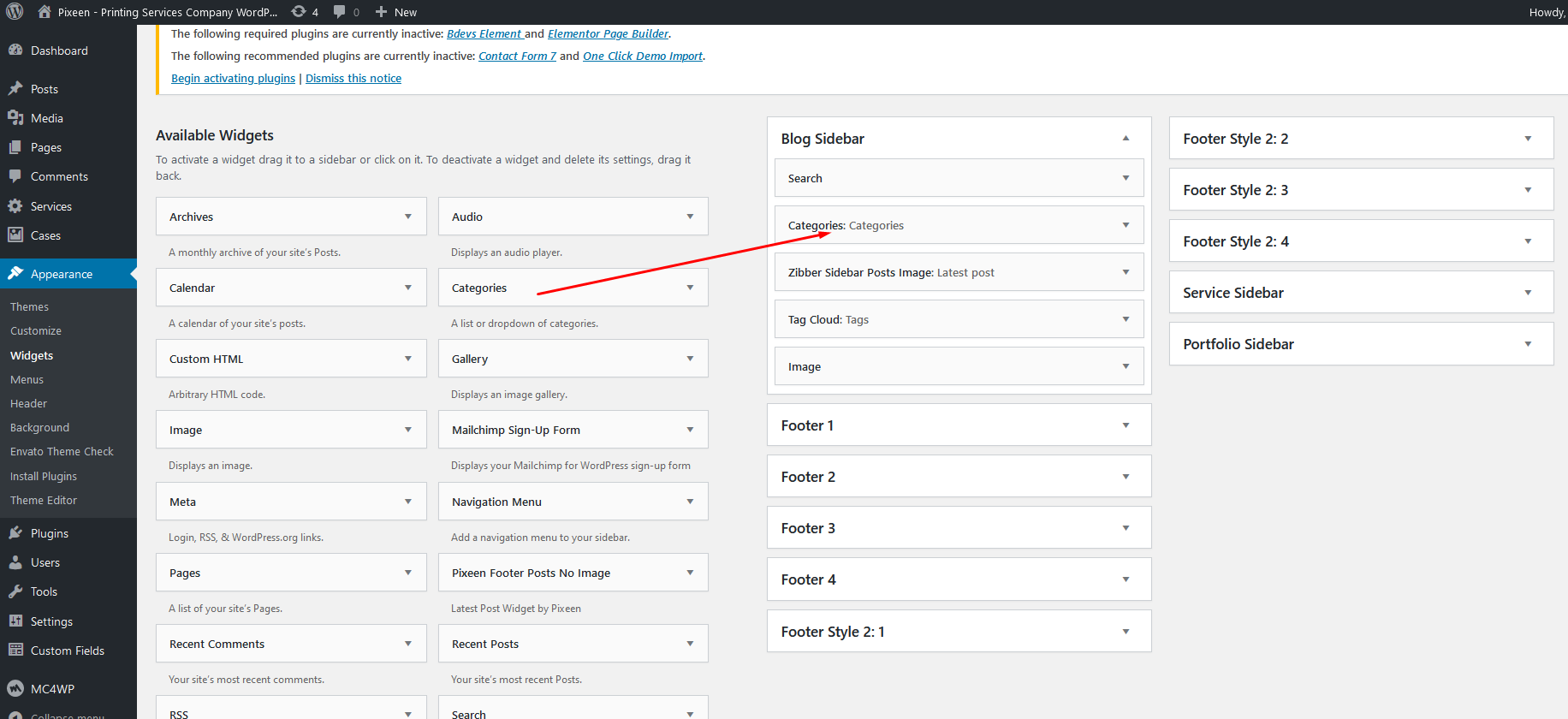Open the updates icon in admin bar
Viewport: 1568px width, 719px height.
(x=299, y=12)
